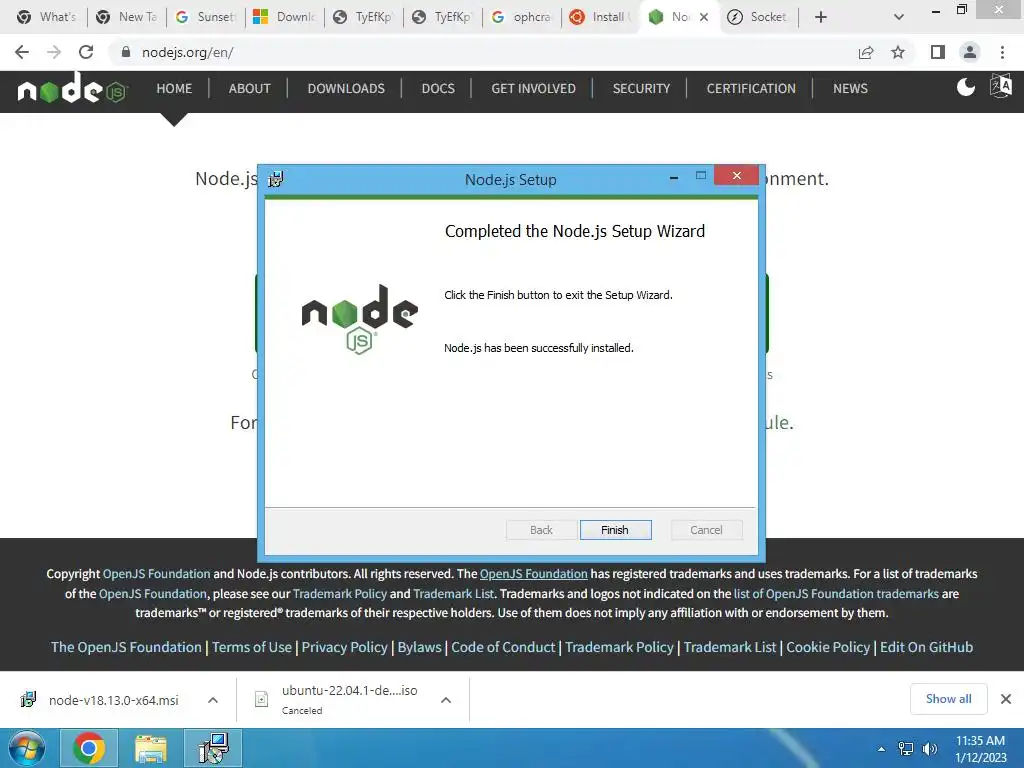Switch to the What's tab
1024x768 pixels.
[46, 17]
